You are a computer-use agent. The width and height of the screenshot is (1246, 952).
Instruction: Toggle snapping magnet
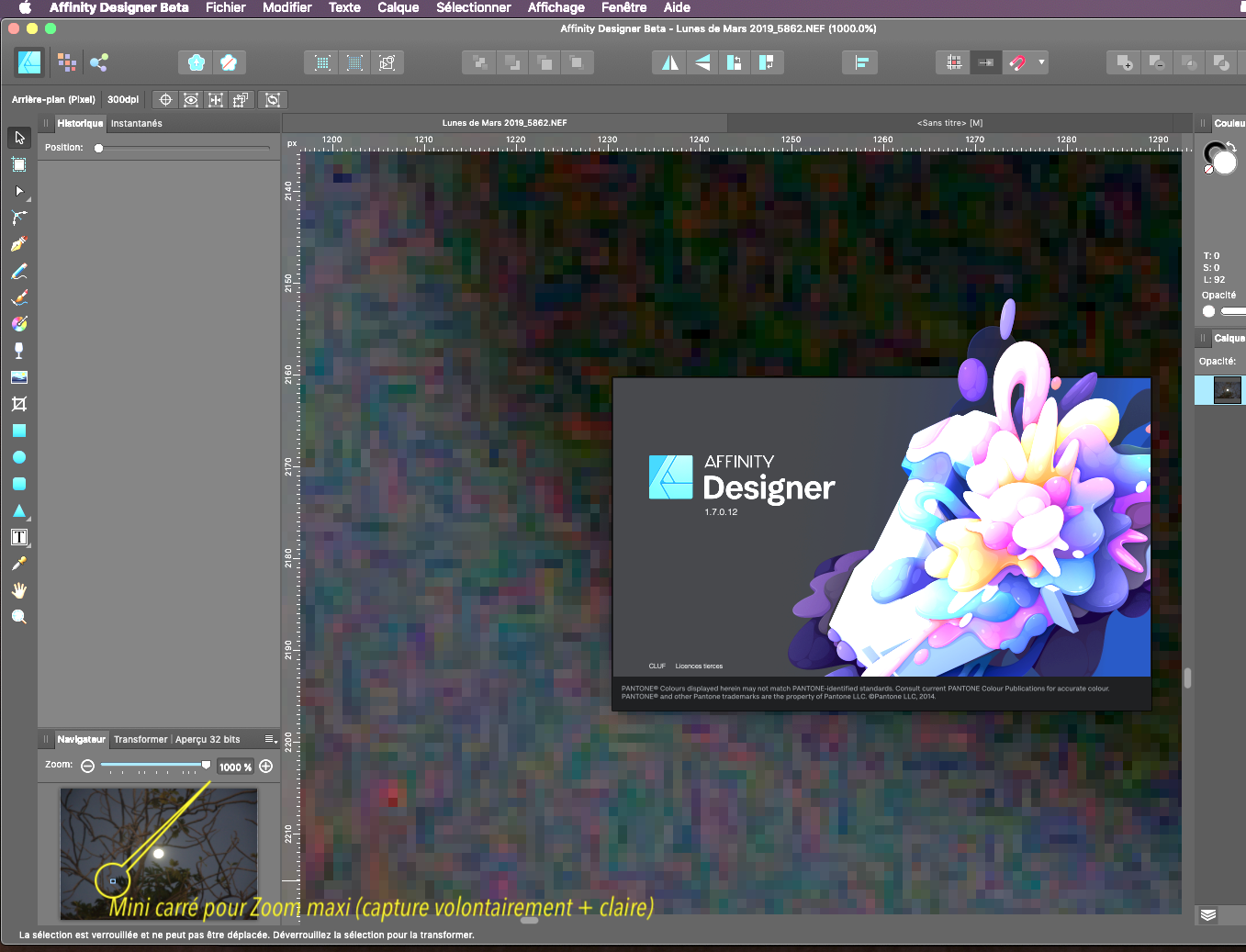[x=1017, y=62]
